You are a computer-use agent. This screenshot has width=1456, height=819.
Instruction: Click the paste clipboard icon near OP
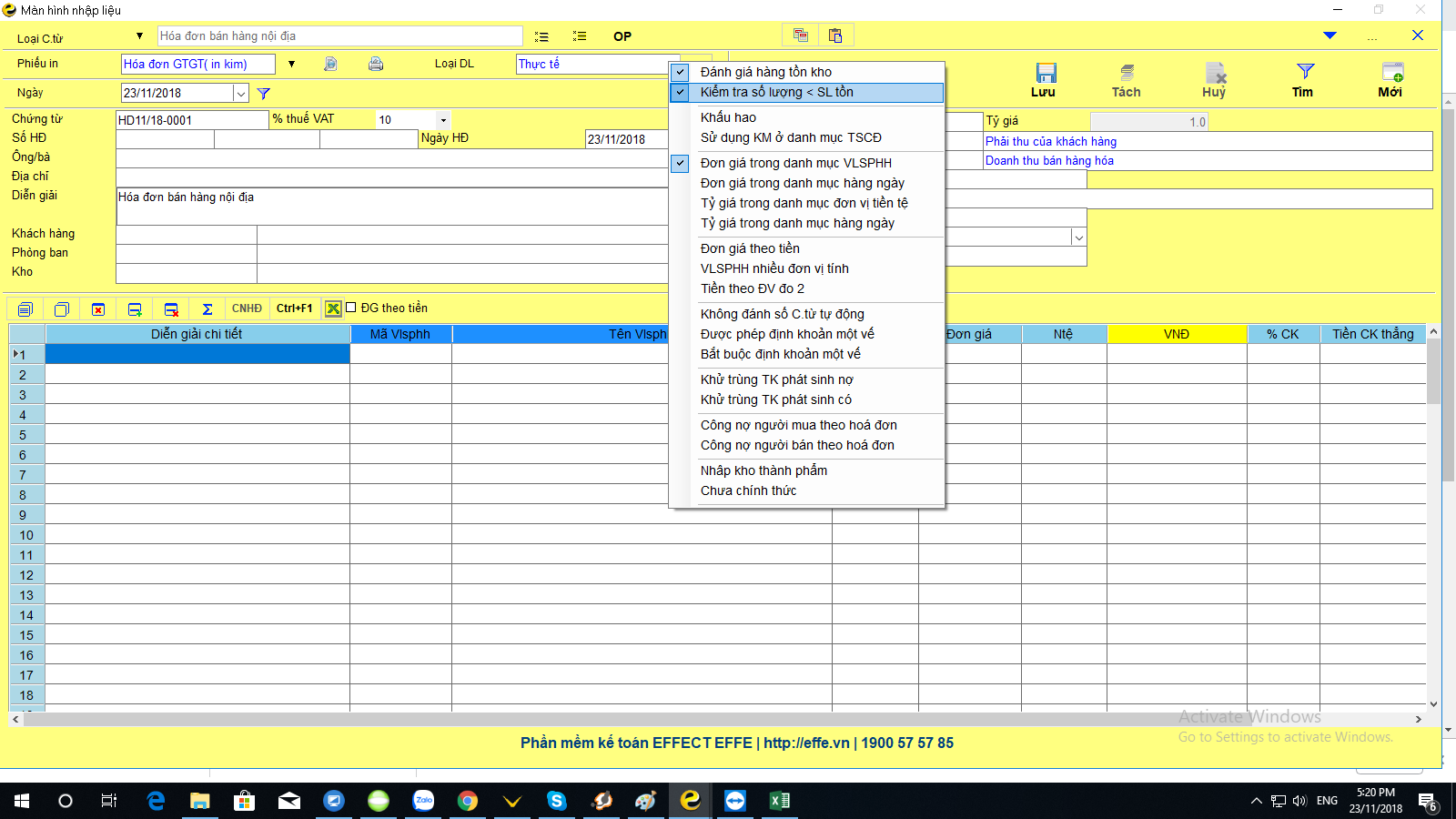835,35
